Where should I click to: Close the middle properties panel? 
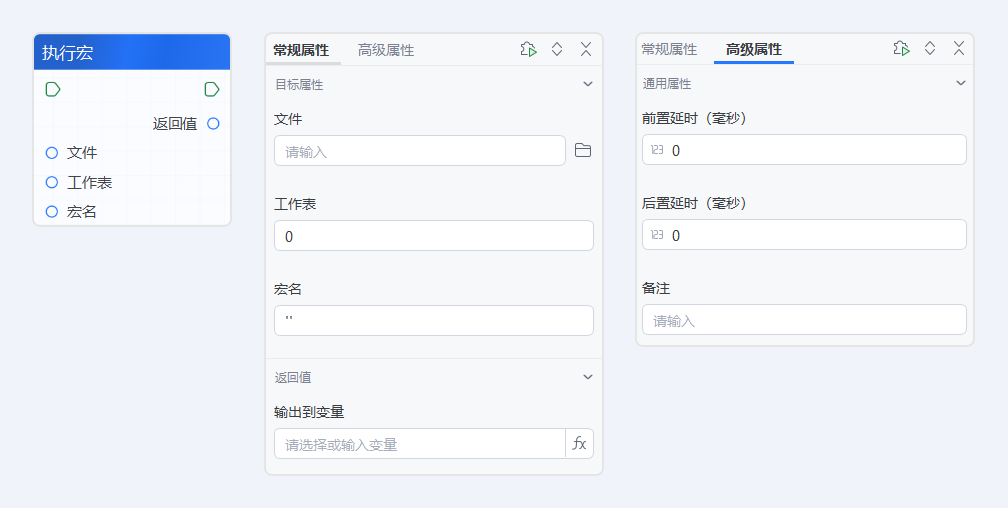(586, 50)
